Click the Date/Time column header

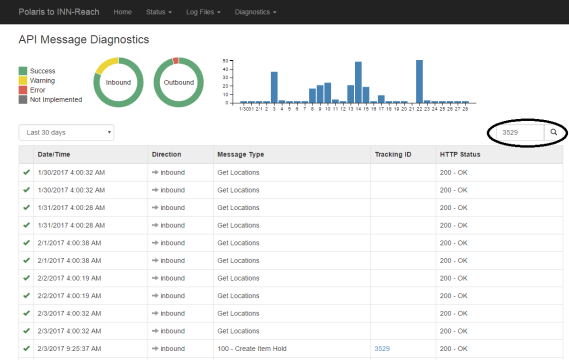coord(54,154)
